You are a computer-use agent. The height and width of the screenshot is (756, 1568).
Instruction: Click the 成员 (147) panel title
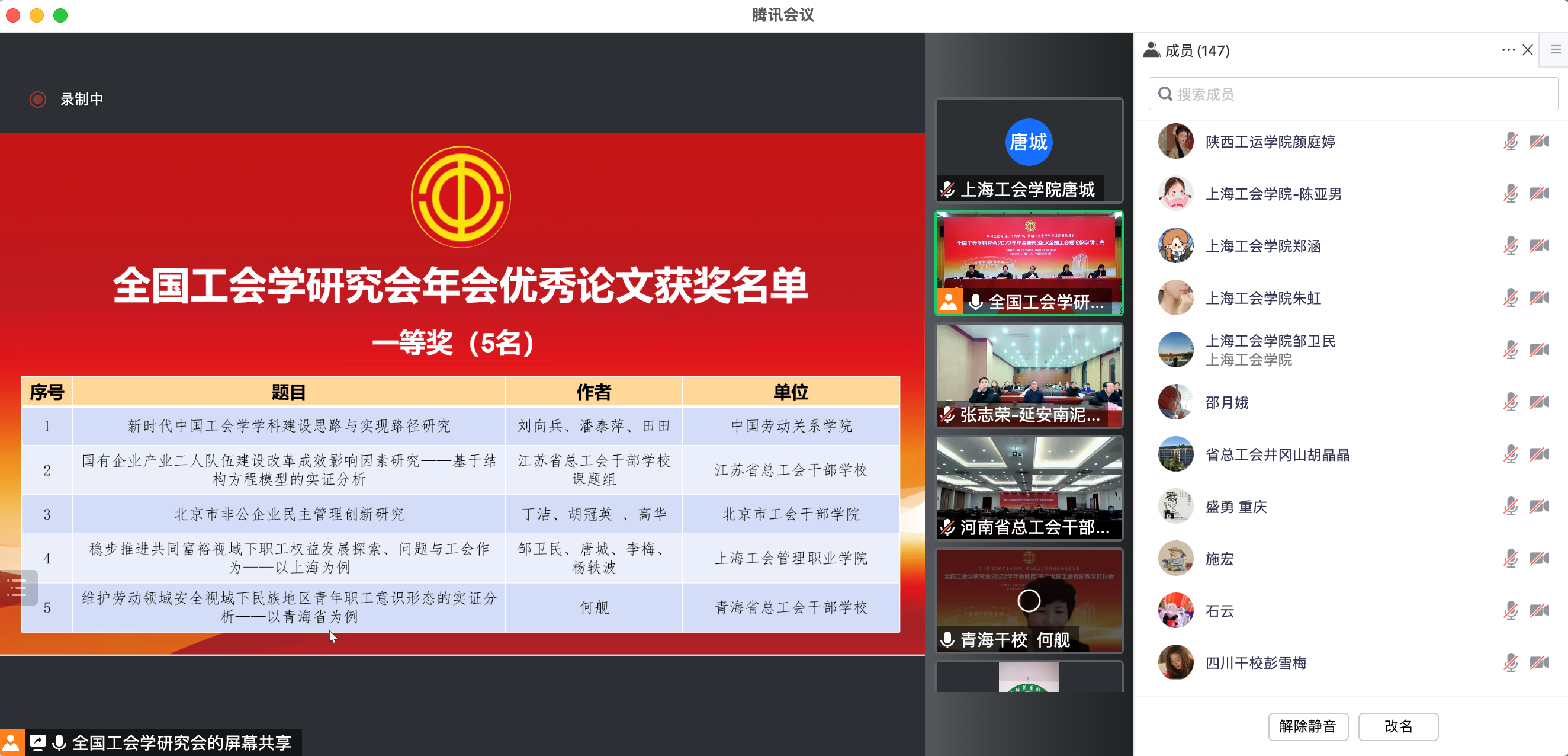tap(1197, 50)
